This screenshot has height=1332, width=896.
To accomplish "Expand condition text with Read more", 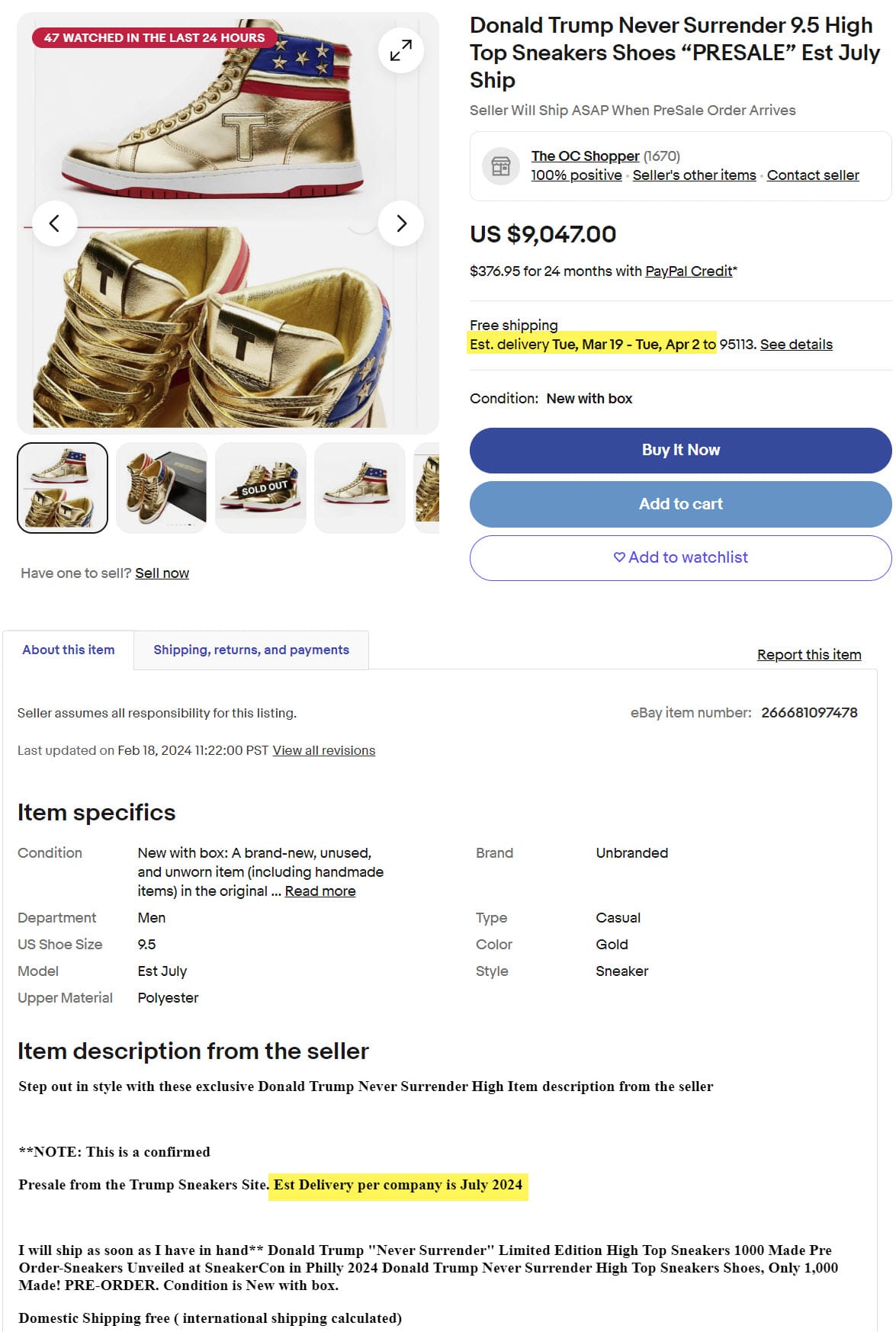I will [x=320, y=891].
